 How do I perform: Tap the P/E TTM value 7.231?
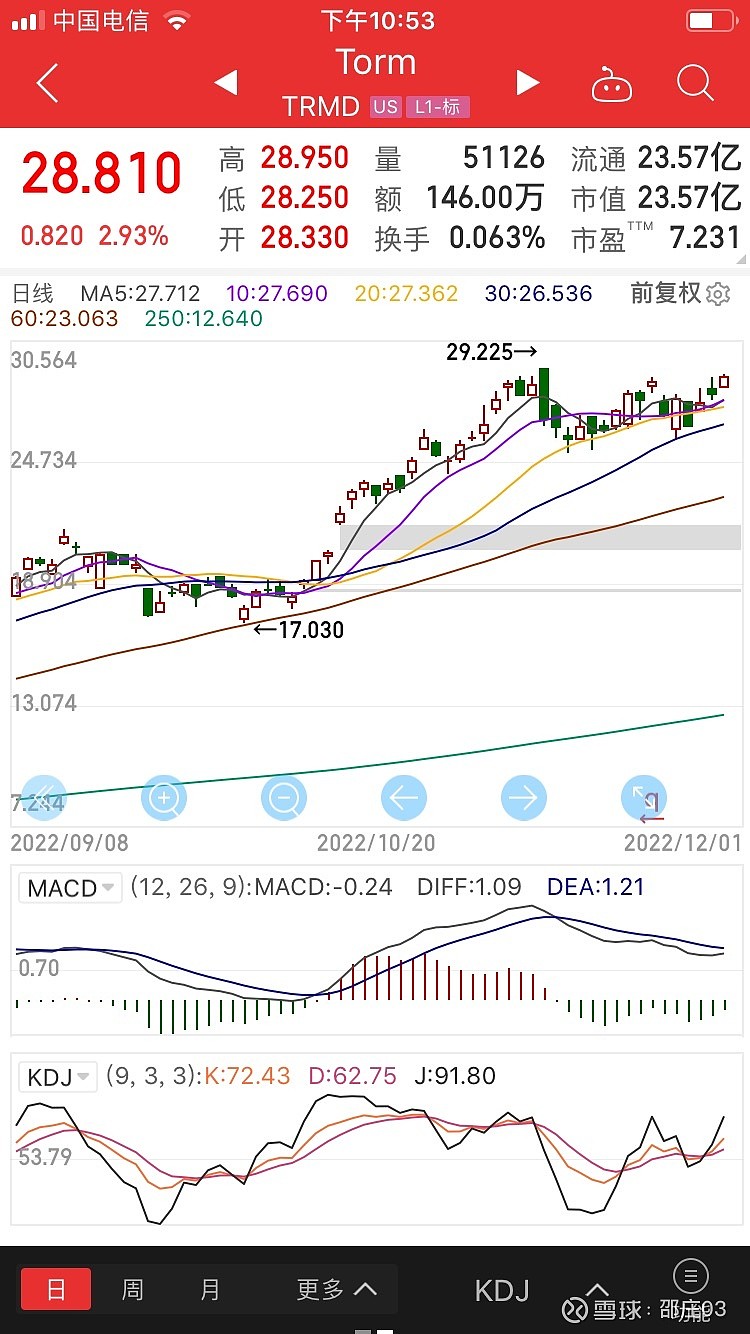pos(706,238)
